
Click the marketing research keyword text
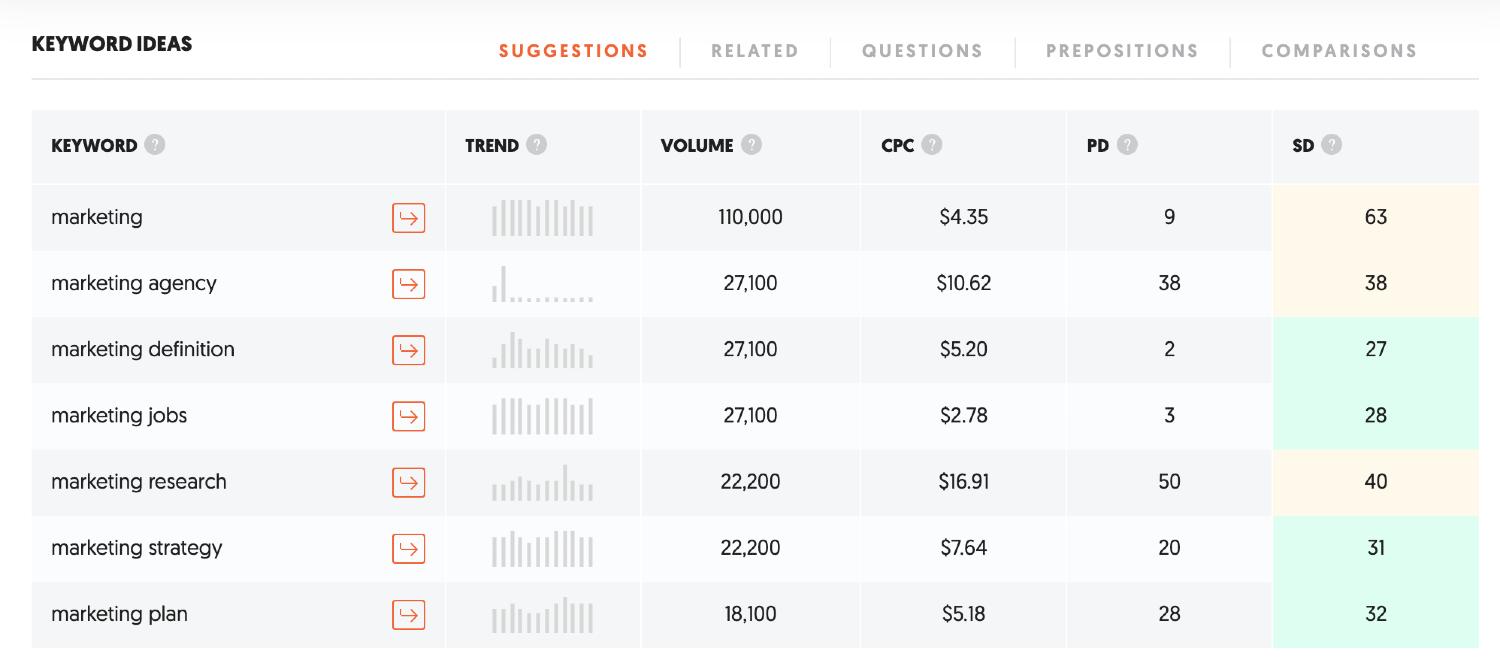139,482
